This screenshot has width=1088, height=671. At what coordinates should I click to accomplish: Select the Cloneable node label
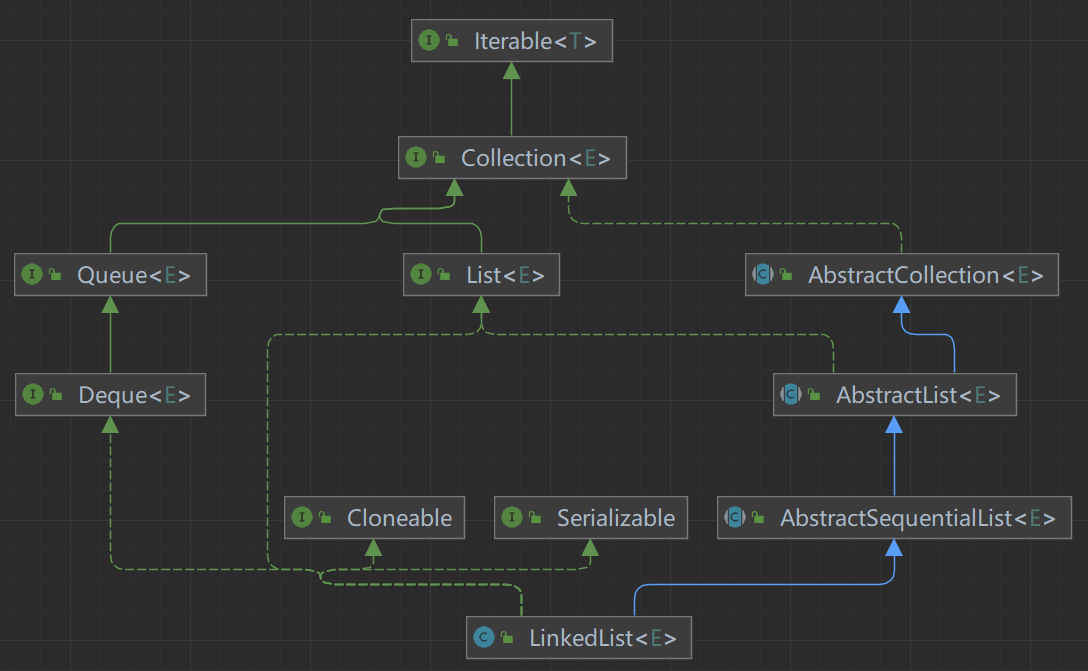tap(400, 518)
